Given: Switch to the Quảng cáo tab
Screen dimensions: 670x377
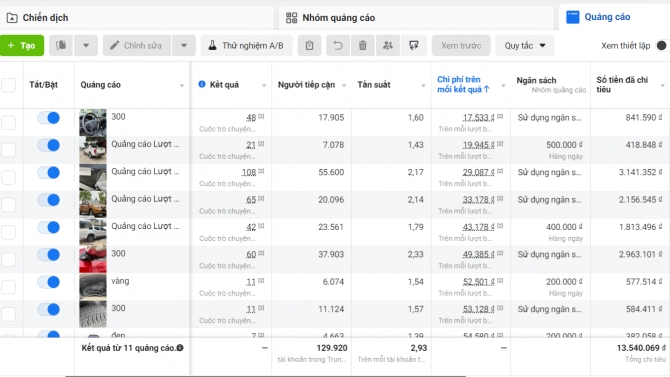Looking at the screenshot, I should tap(614, 17).
